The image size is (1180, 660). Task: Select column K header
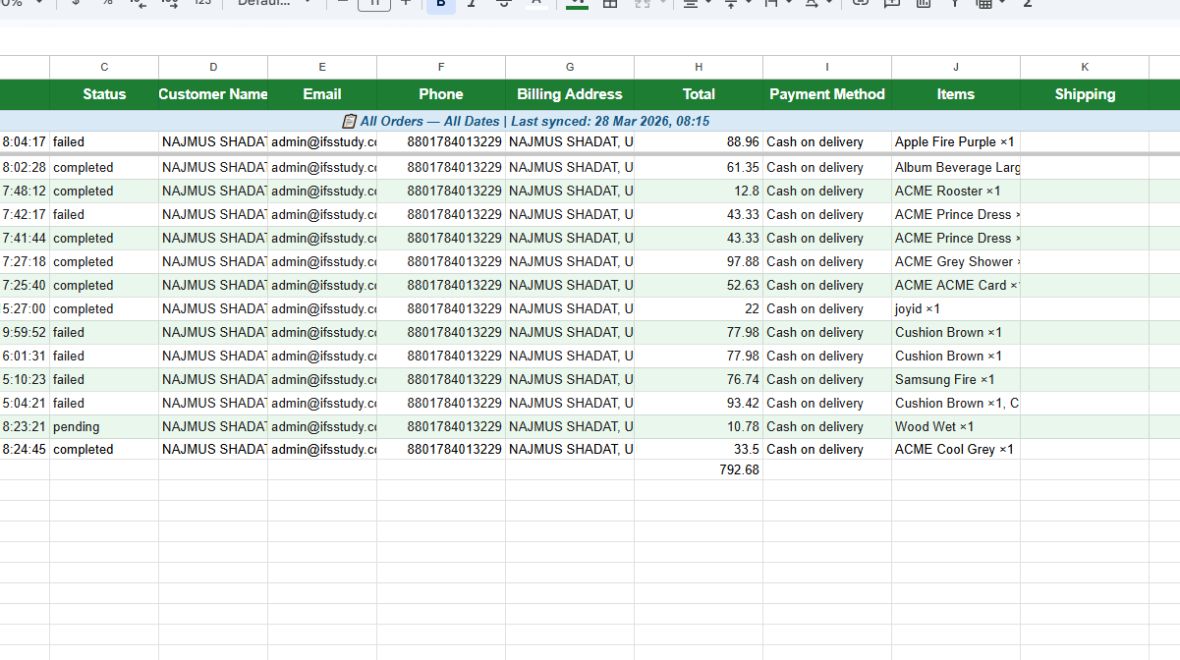pos(1084,67)
